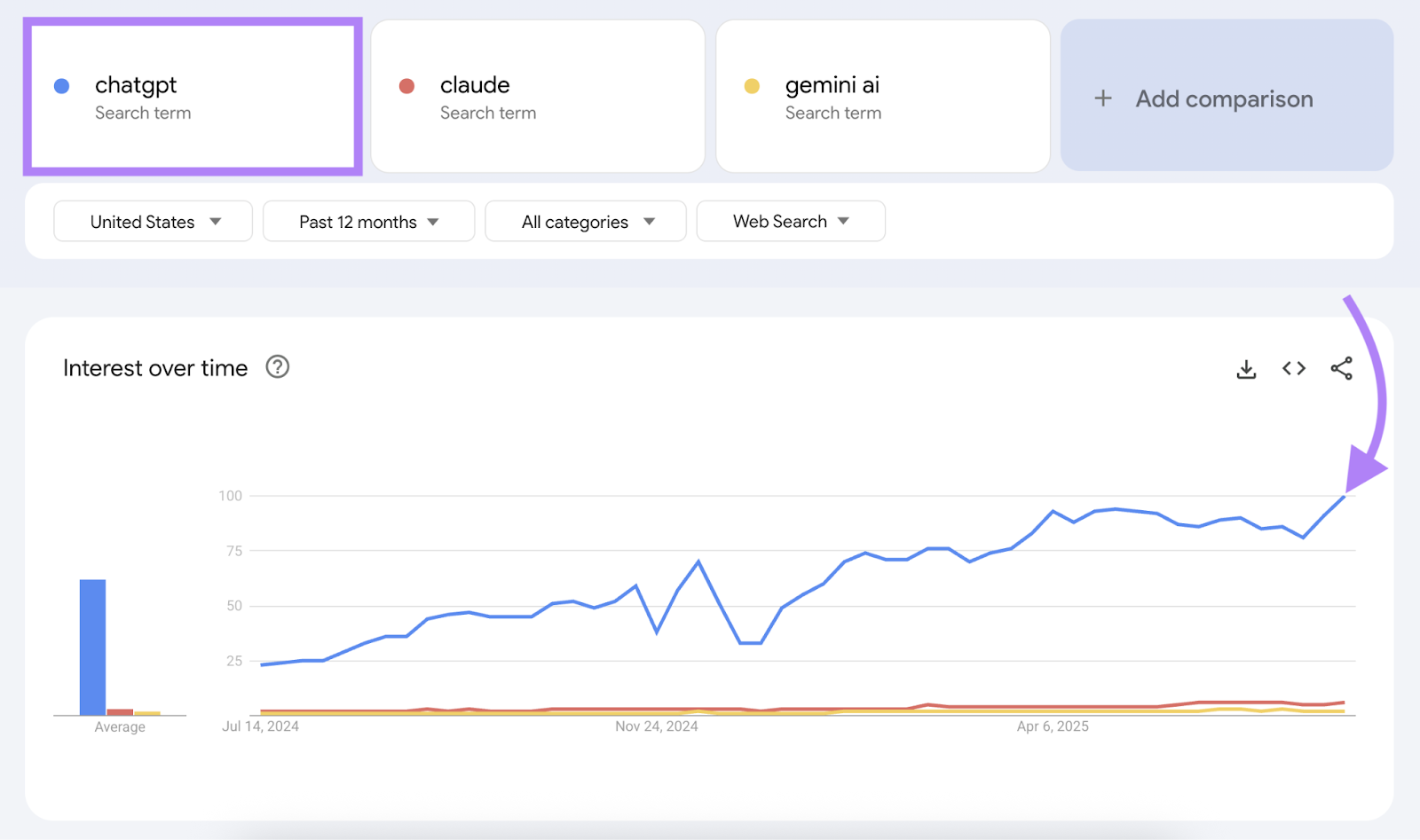The height and width of the screenshot is (840, 1420).
Task: Click the plus icon next to Add comparison
Action: tap(1102, 98)
